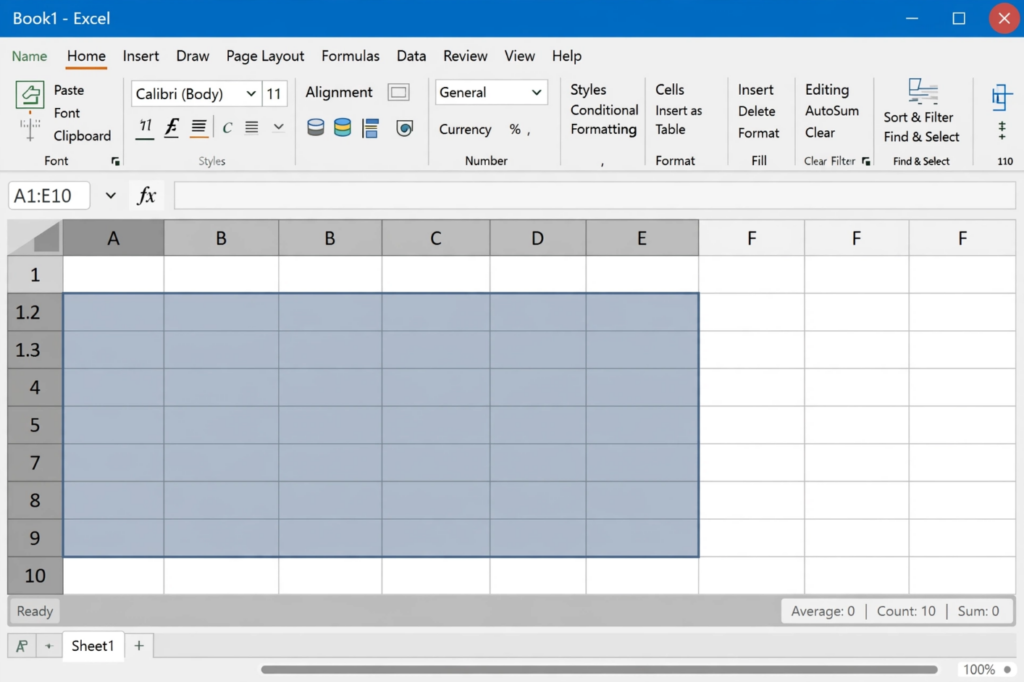Click the gray justify lines icon

coord(251,127)
